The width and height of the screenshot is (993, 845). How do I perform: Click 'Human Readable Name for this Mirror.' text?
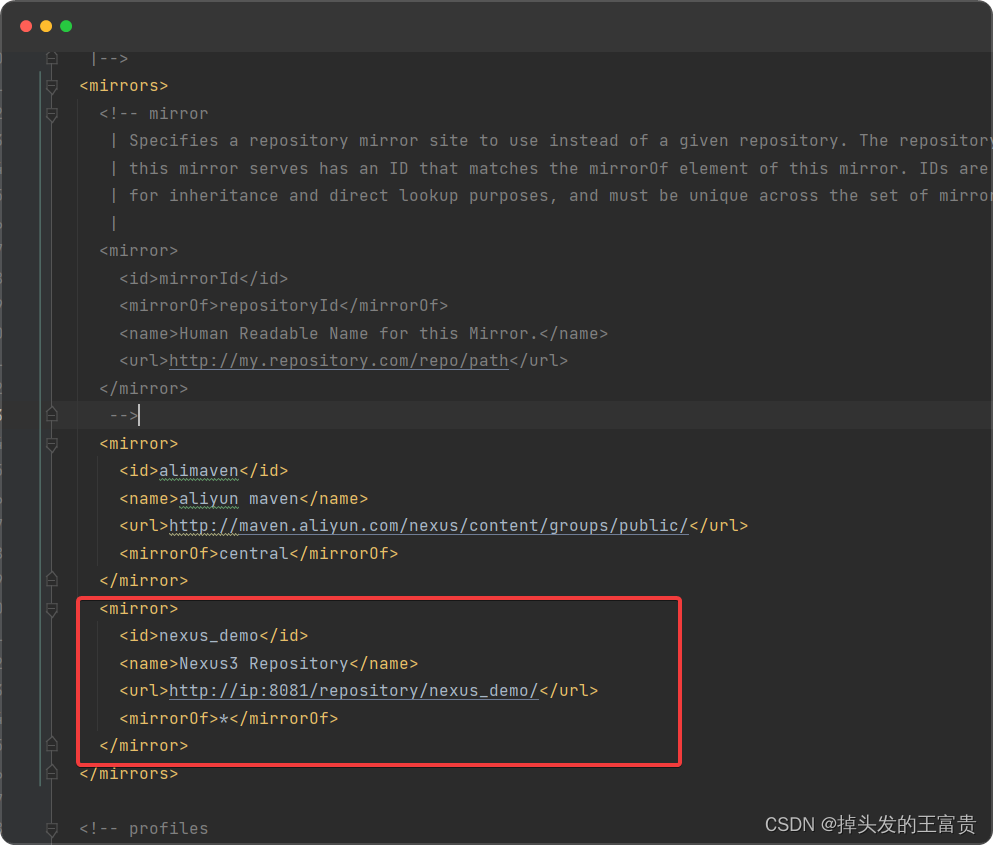pos(358,333)
